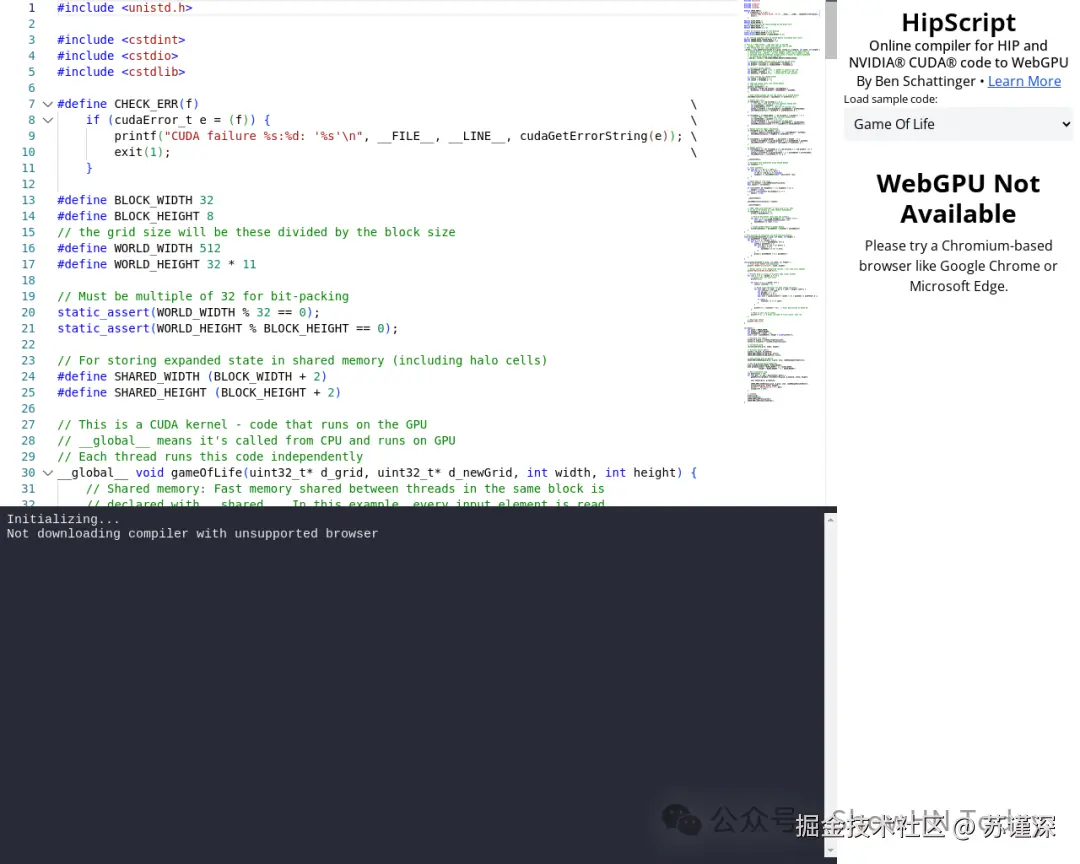Click line number 27 in the gutter
The height and width of the screenshot is (864, 1080).
(x=28, y=425)
